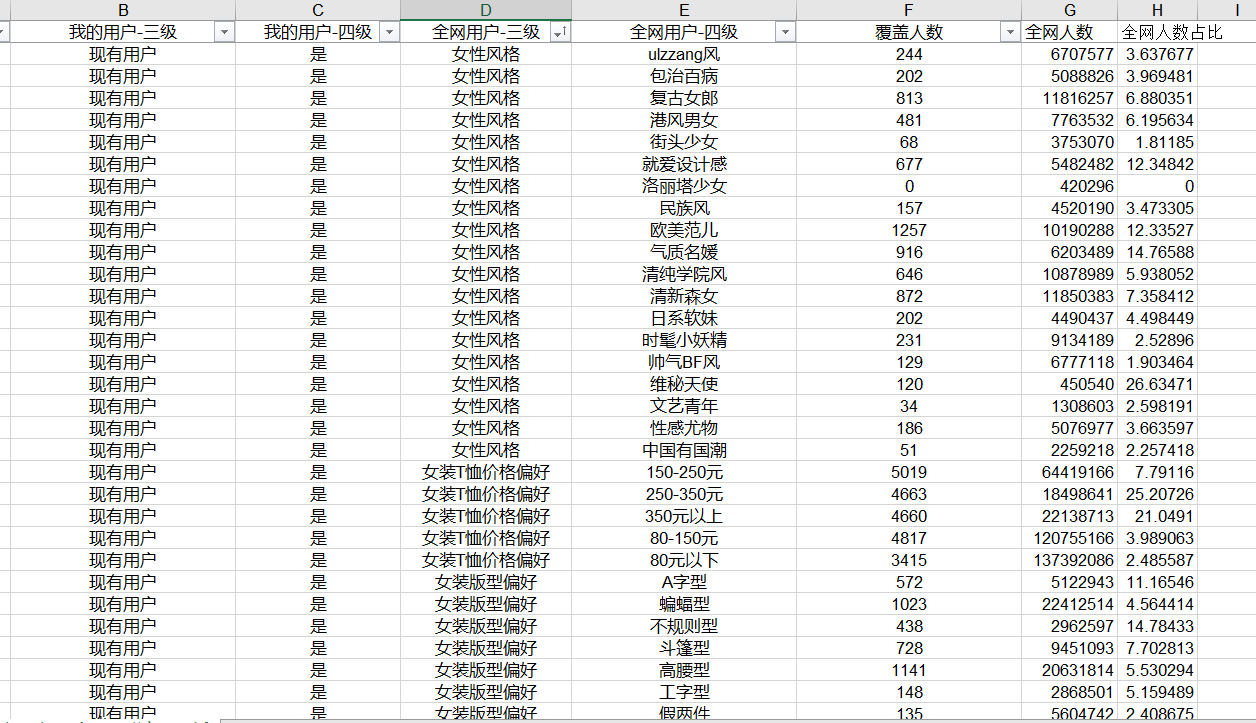Select the cell 街头少女
Screen dimensions: 1256x723
pyautogui.click(x=684, y=142)
